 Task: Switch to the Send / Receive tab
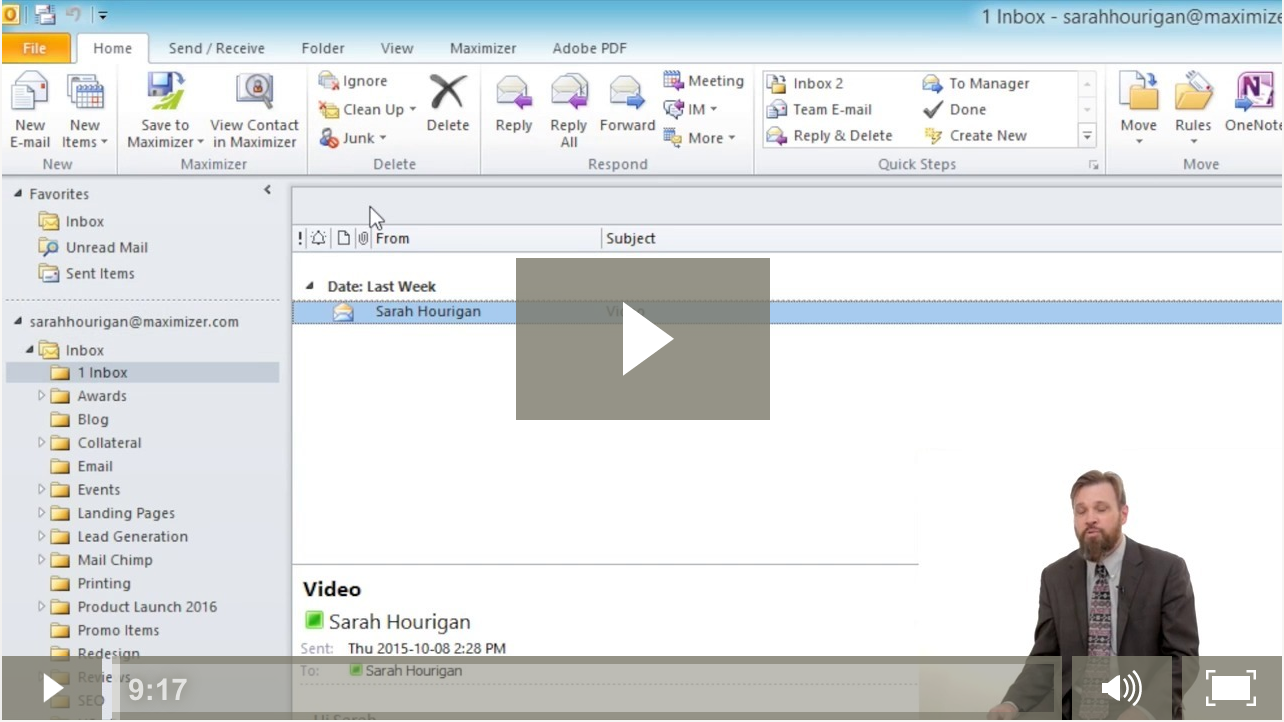[x=217, y=48]
